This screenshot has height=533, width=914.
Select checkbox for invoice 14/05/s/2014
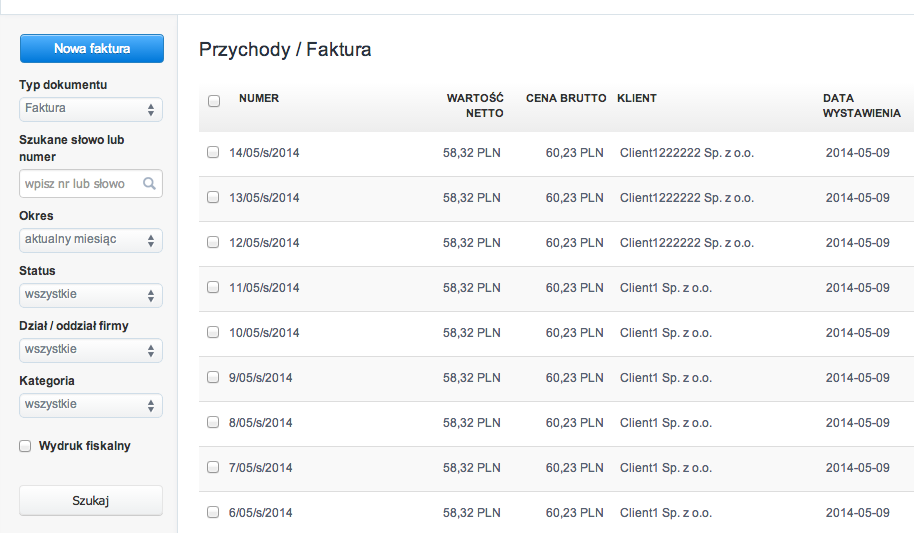pos(213,152)
